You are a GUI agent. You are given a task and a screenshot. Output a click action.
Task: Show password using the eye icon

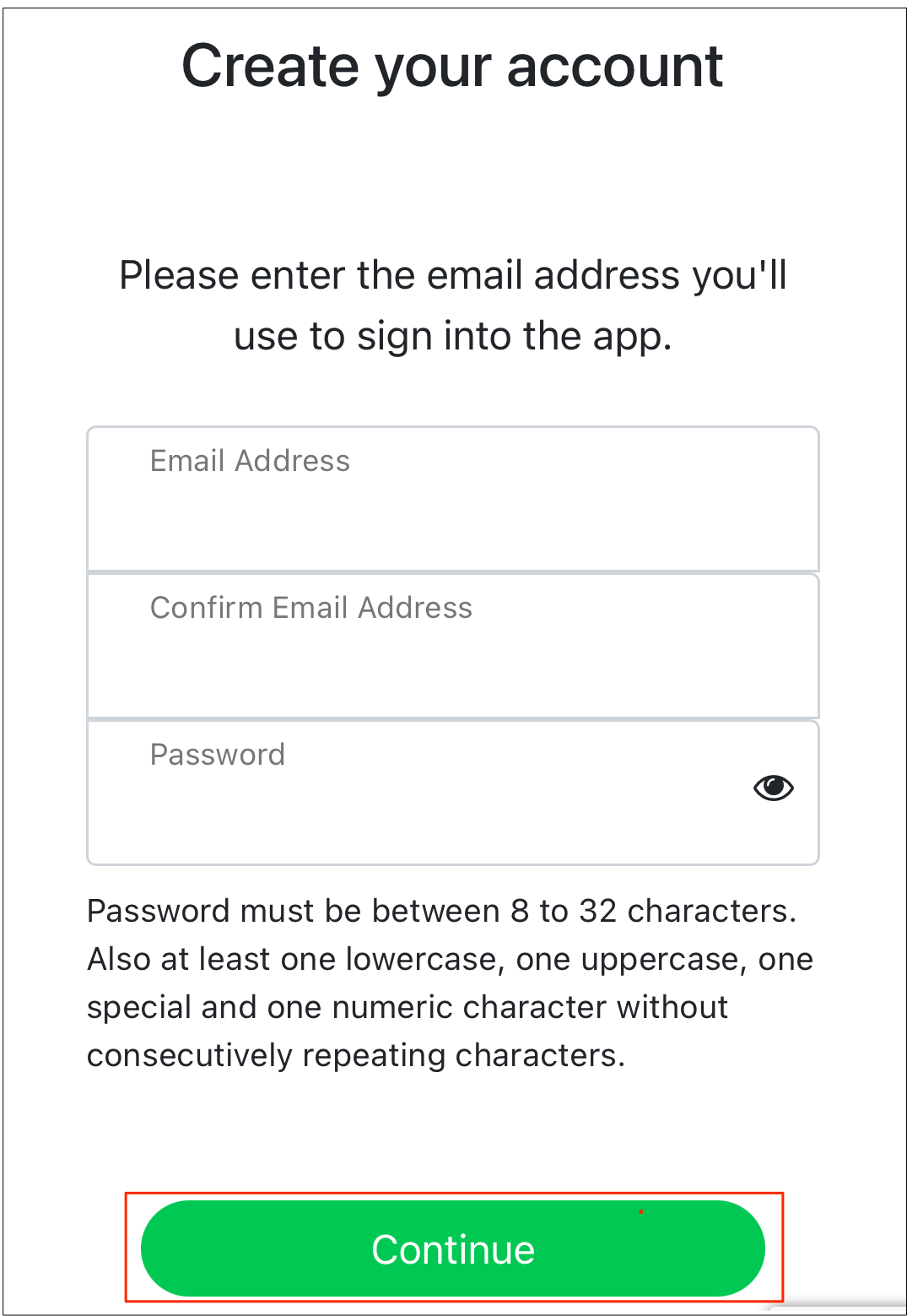pos(773,788)
